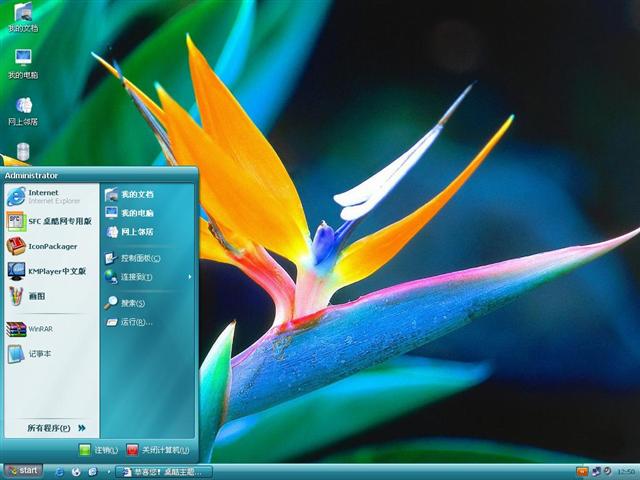Expand the 连接到(T) submenu
The width and height of the screenshot is (640, 480).
[147, 277]
